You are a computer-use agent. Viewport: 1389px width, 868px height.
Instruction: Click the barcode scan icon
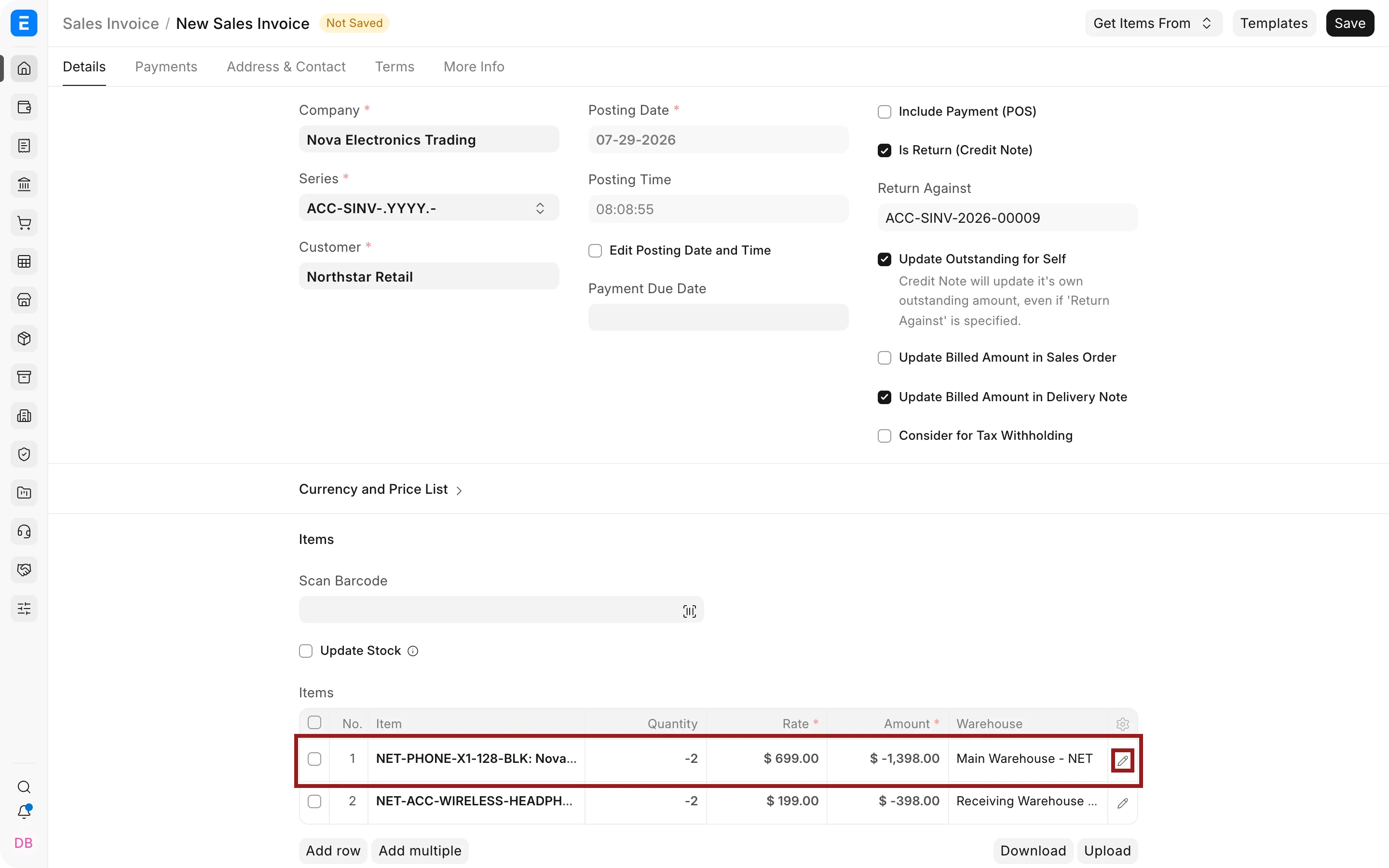click(x=689, y=611)
